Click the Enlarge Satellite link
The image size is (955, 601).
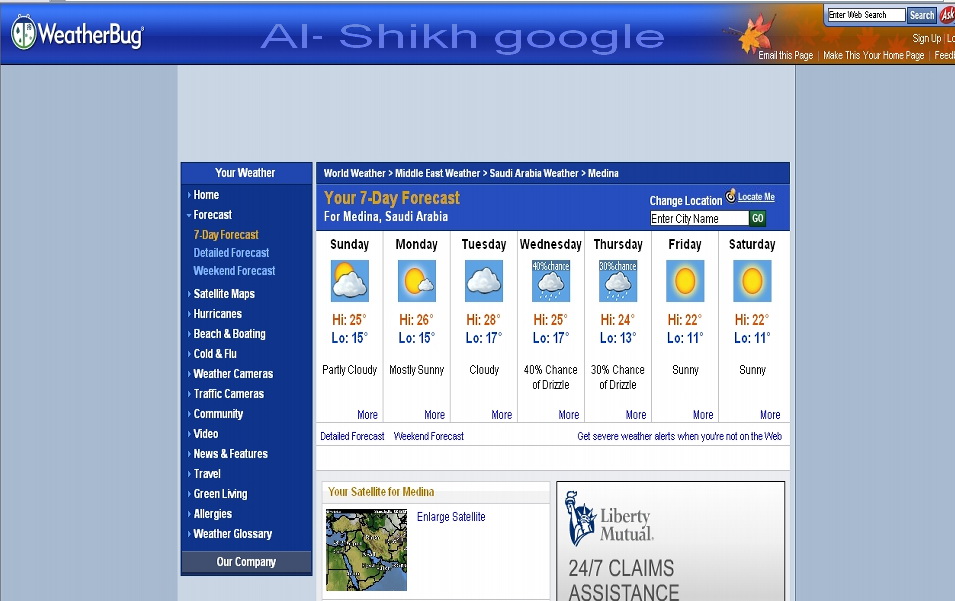coord(451,517)
